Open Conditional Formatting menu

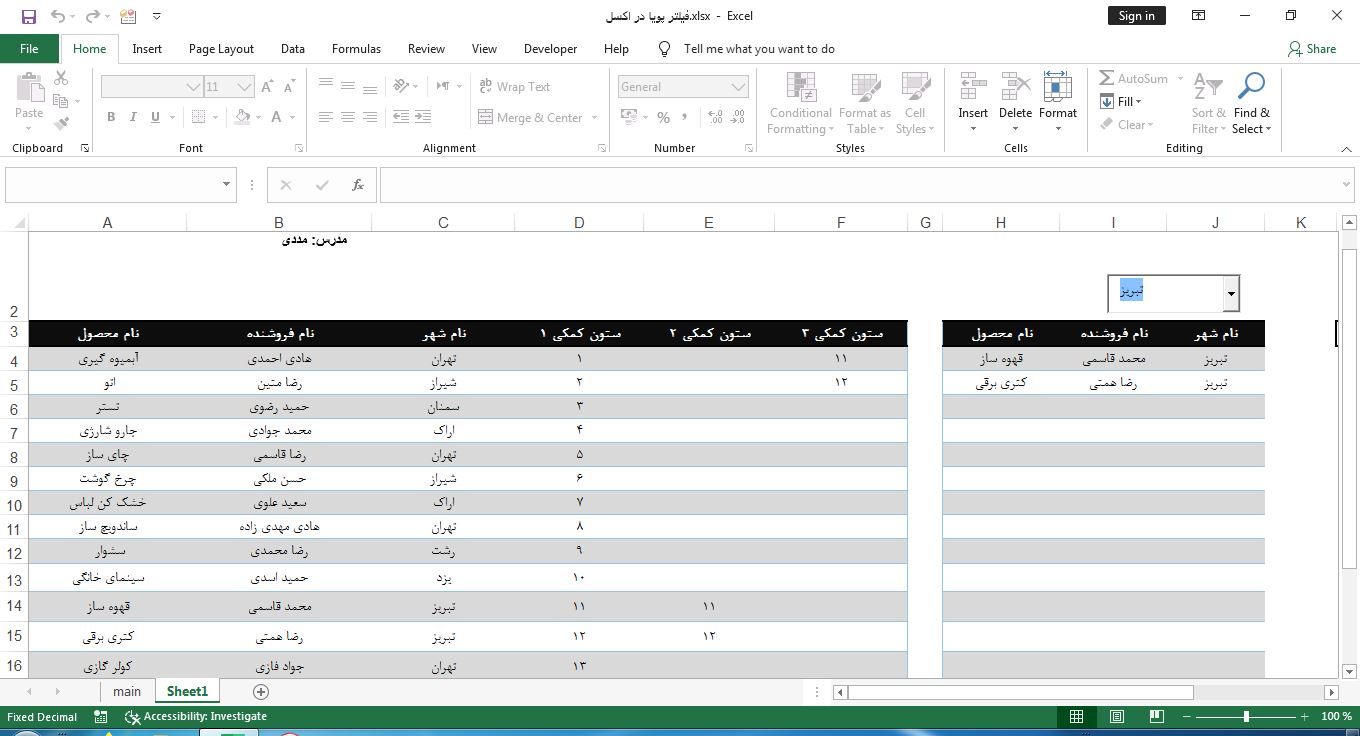click(x=800, y=104)
